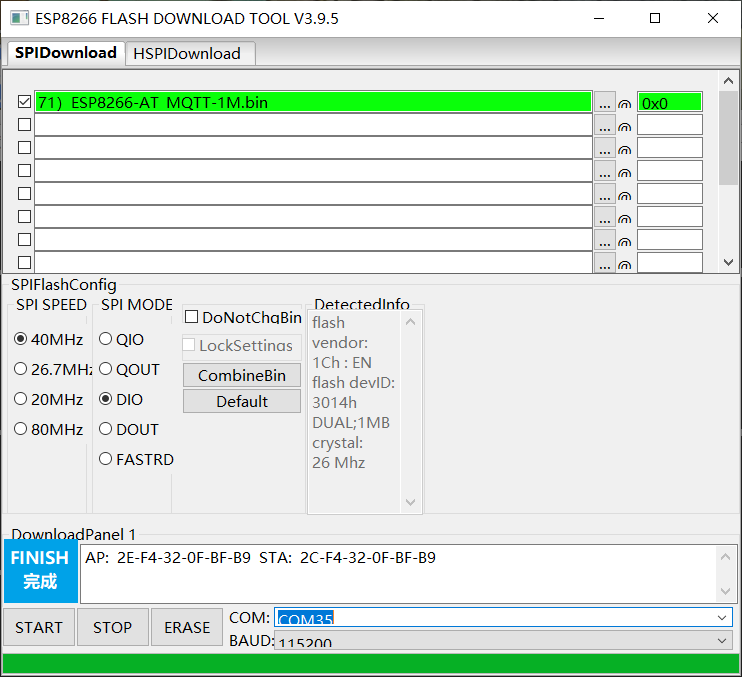
Task: Select 40MHz SPI speed
Action: (49, 339)
